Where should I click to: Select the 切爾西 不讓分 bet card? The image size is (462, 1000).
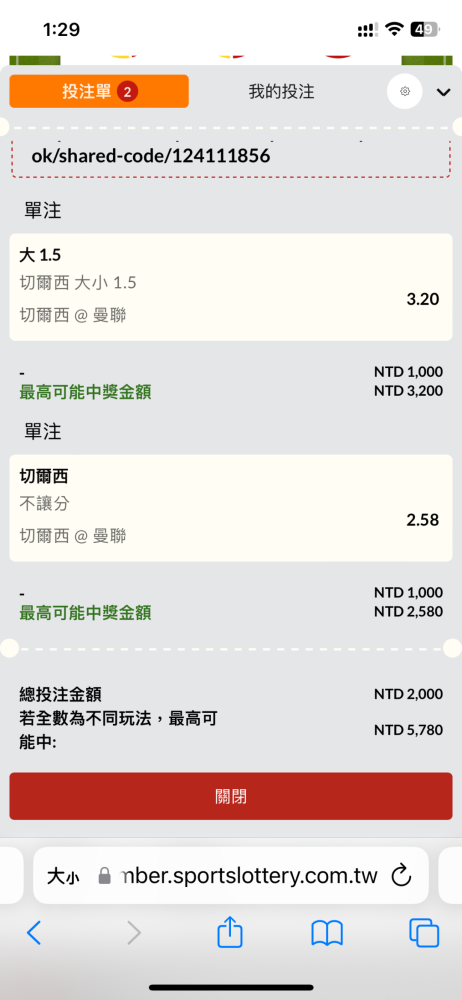click(231, 508)
